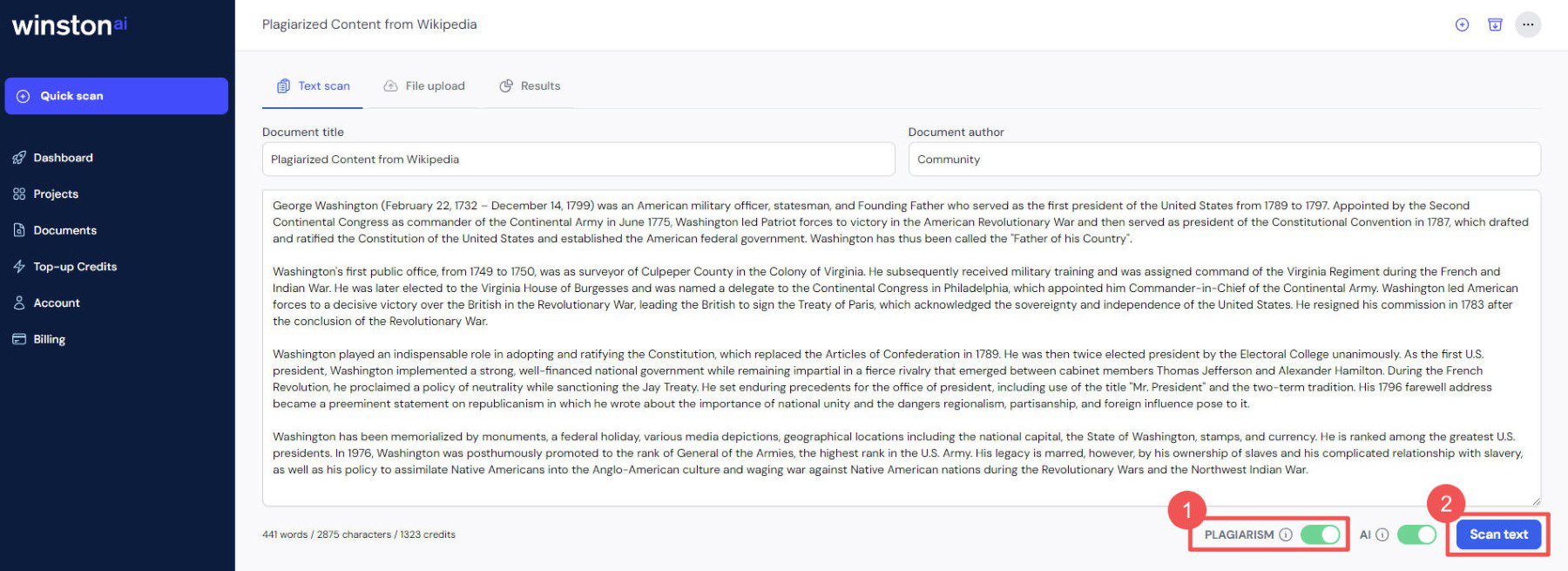Open the Results tab
Image resolution: width=1568 pixels, height=571 pixels.
coord(530,85)
